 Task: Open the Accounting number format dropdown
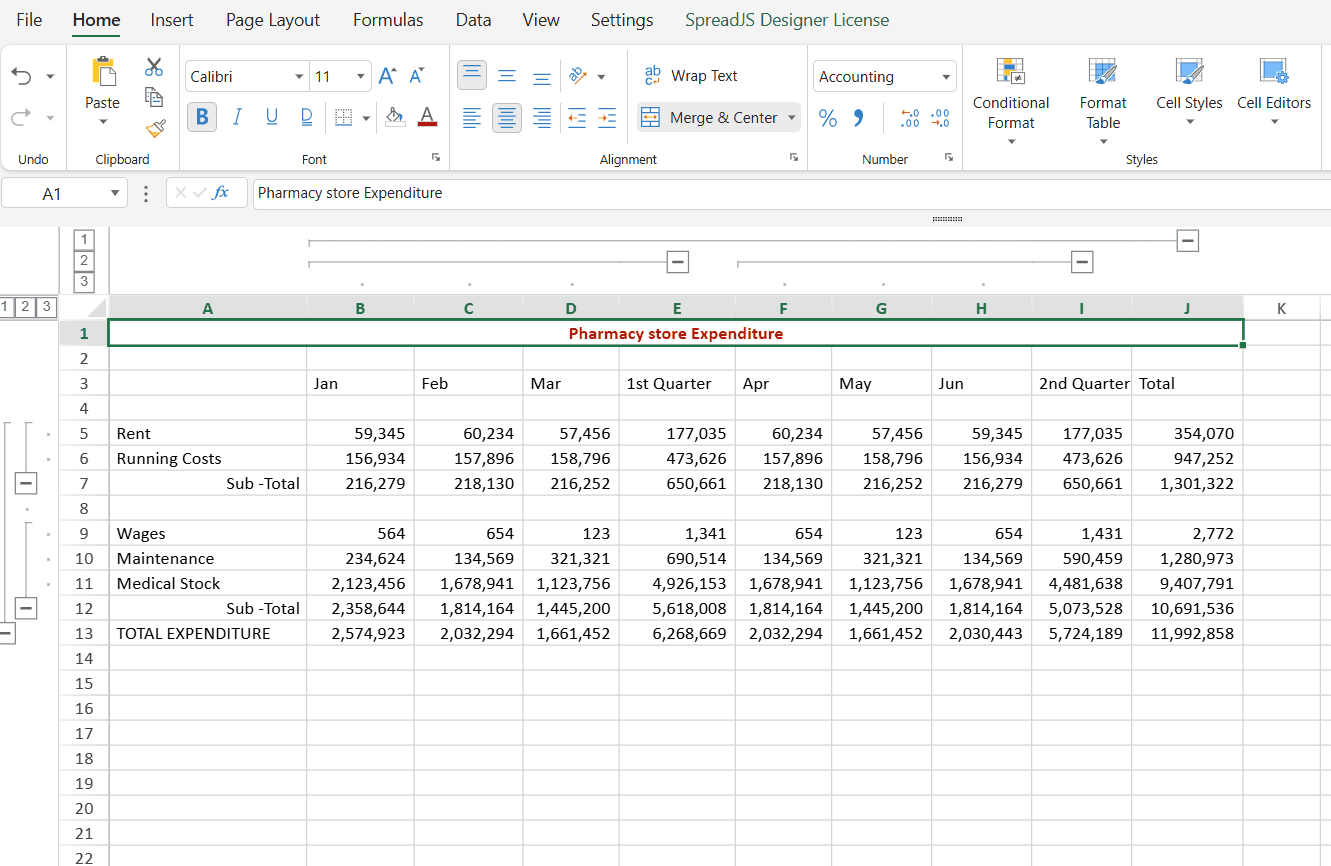pos(946,77)
